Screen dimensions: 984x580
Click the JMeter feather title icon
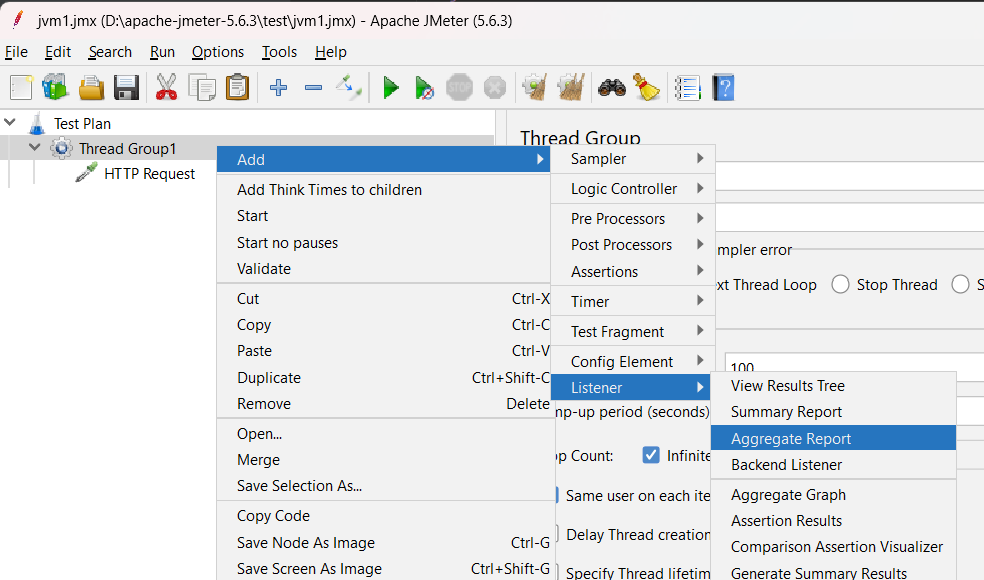pyautogui.click(x=18, y=20)
